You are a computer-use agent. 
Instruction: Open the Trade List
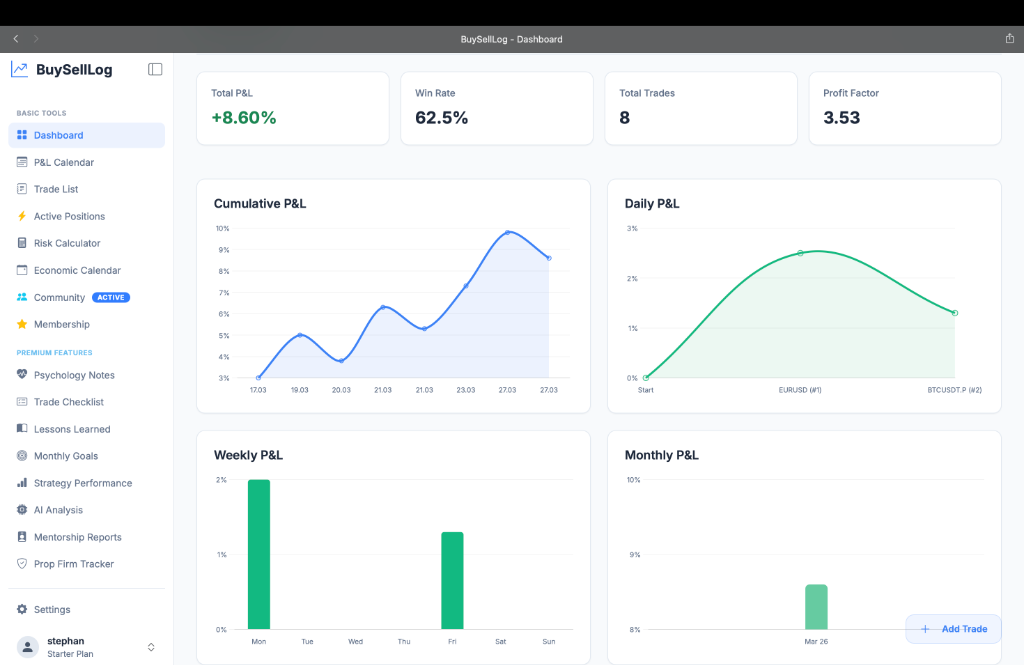[x=52, y=189]
